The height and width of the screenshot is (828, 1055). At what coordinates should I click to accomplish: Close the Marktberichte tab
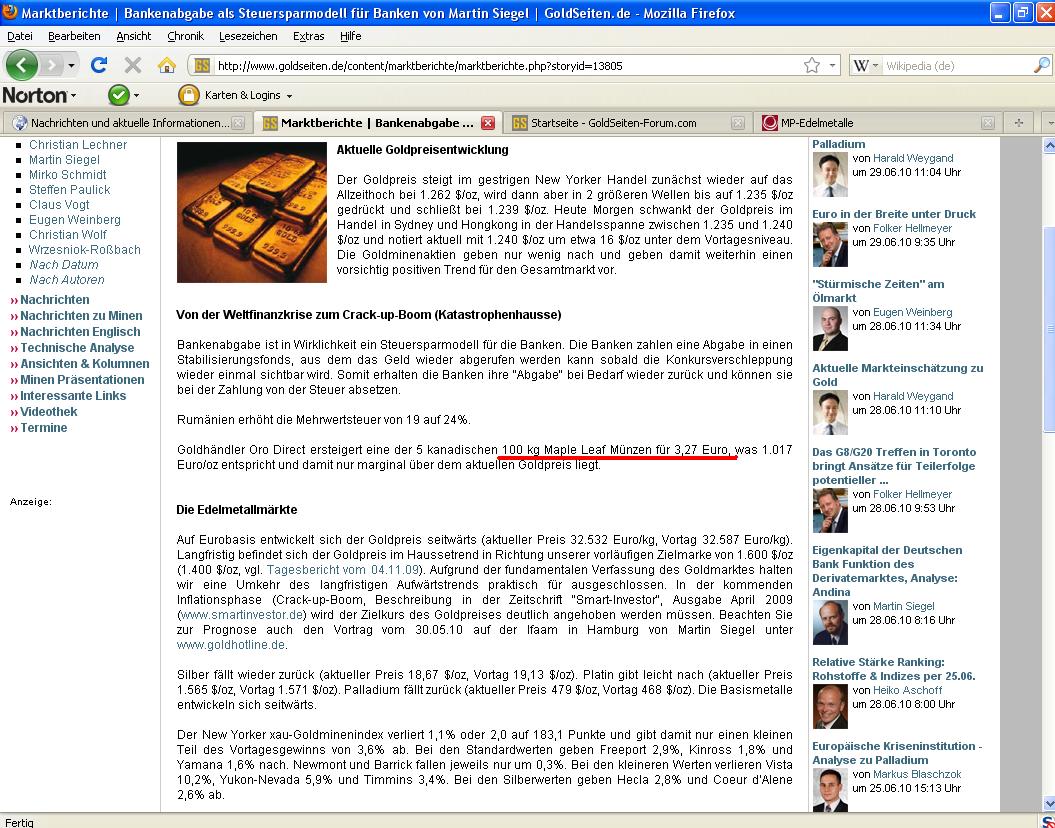coord(488,122)
